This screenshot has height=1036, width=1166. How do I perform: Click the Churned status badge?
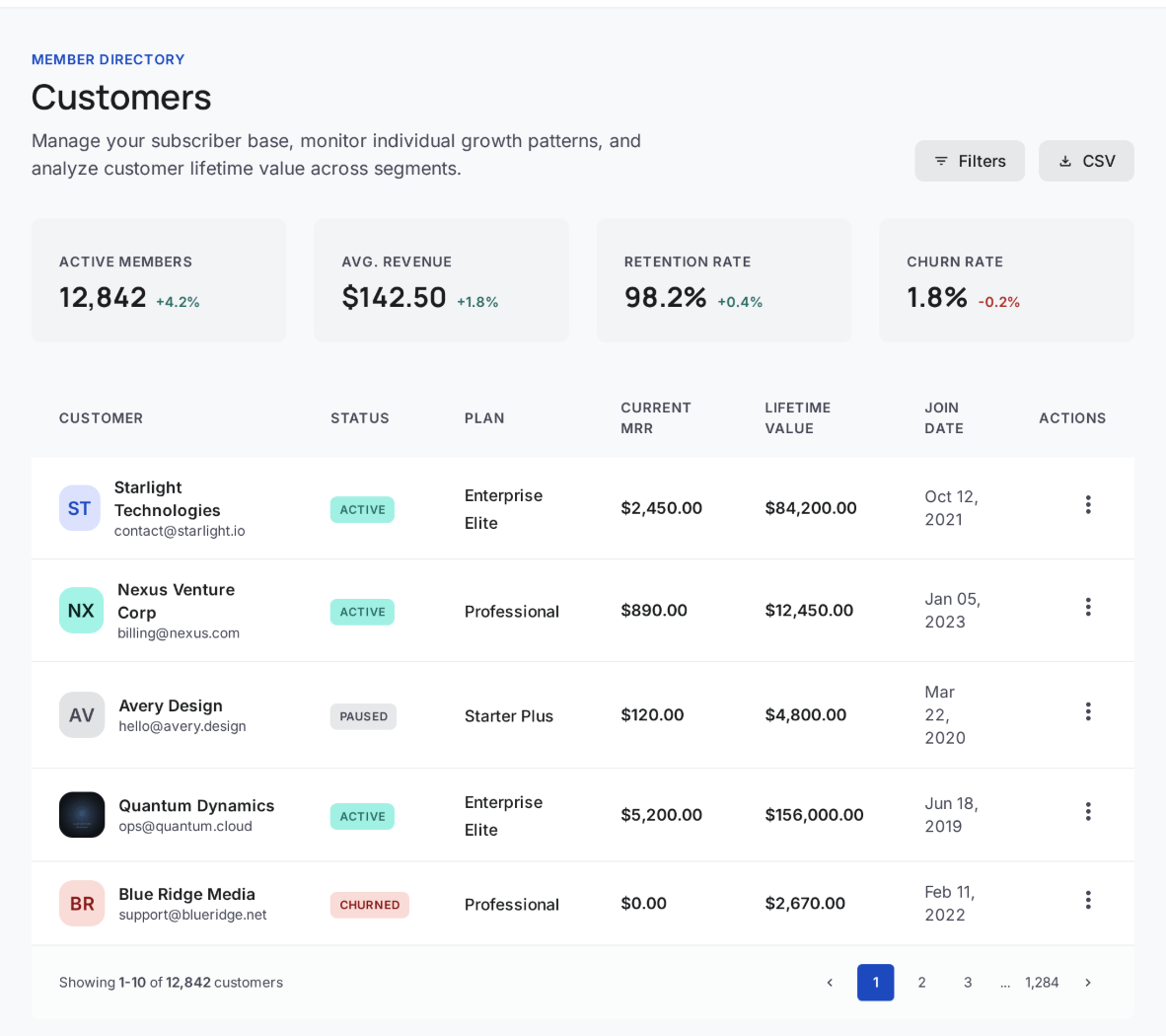pos(370,905)
